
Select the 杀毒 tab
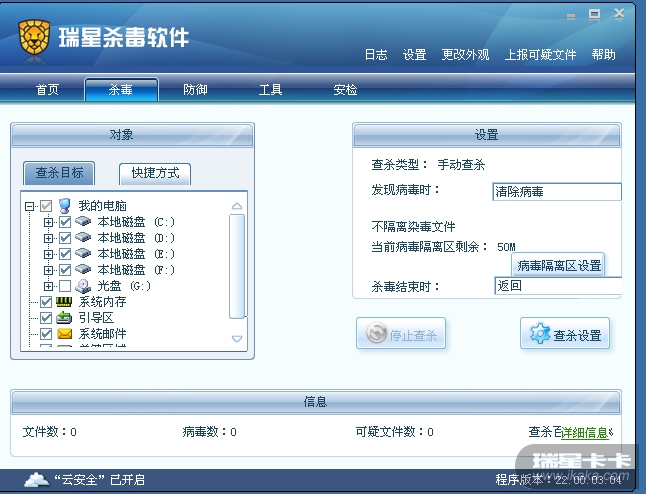(x=121, y=89)
